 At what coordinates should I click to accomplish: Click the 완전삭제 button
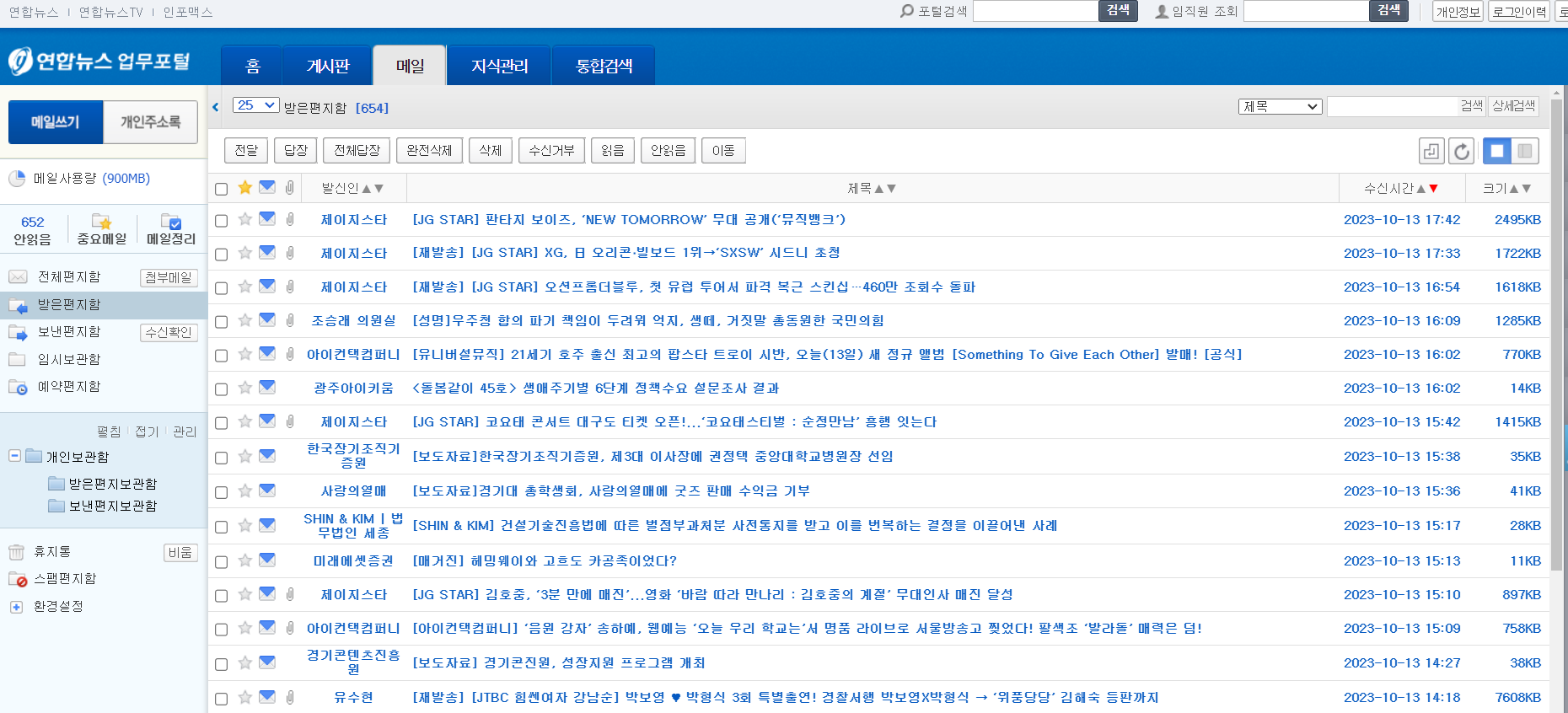click(429, 150)
